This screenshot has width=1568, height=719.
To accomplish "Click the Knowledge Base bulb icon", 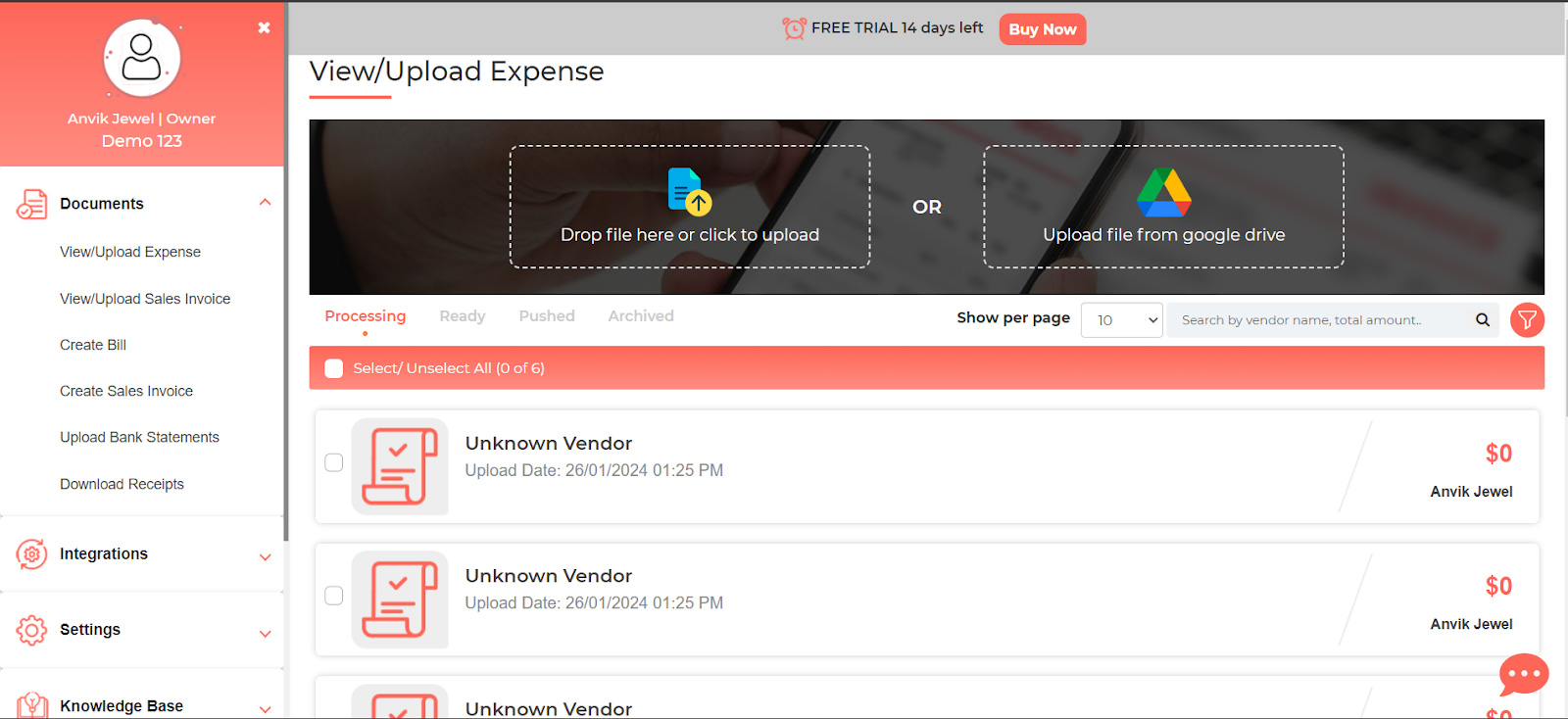I will pyautogui.click(x=32, y=705).
